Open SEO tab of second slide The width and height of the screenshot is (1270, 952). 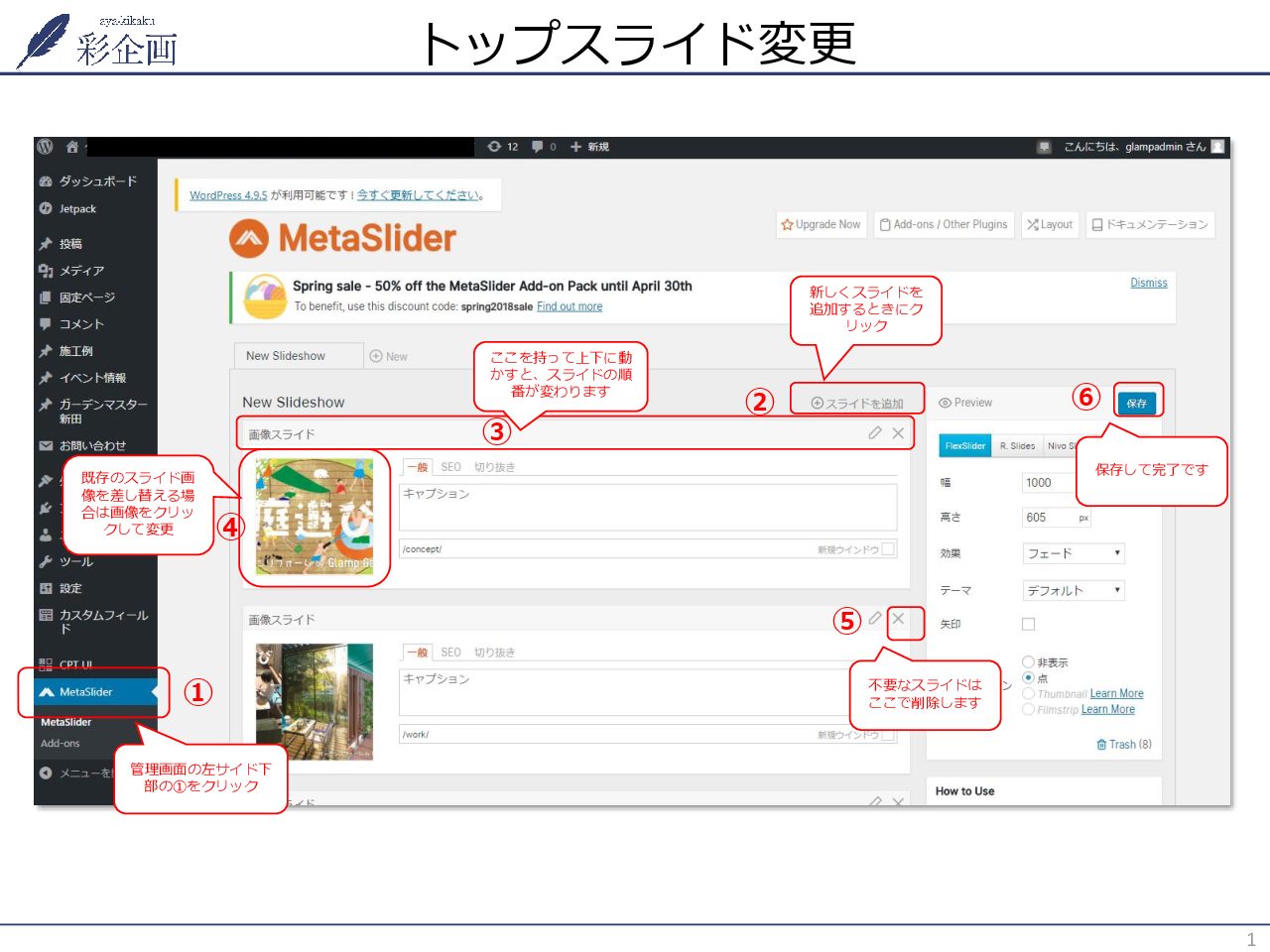coord(450,653)
